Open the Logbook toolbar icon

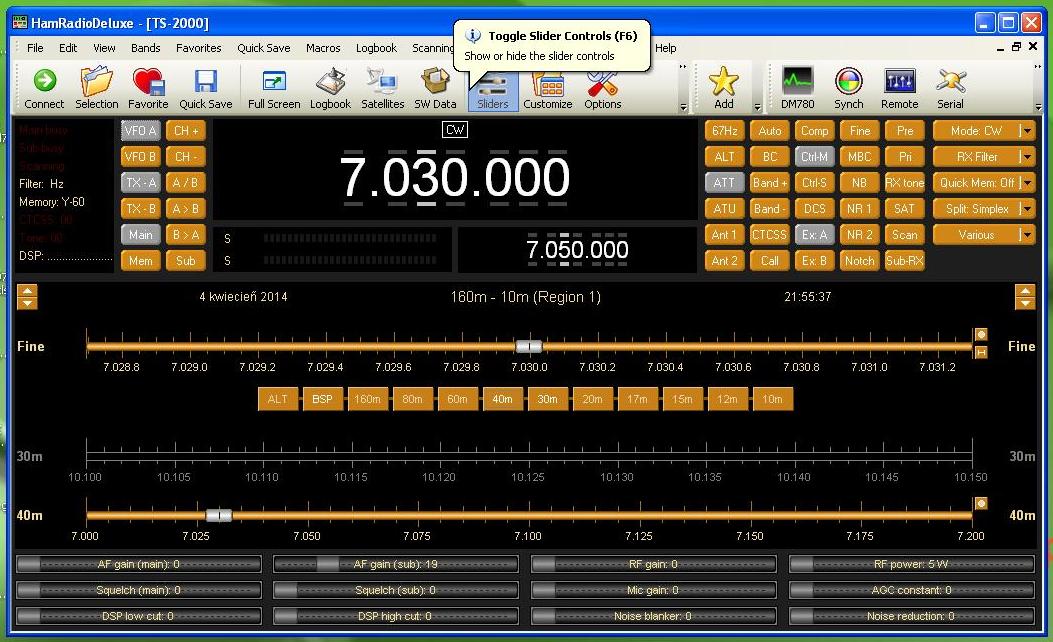click(330, 86)
